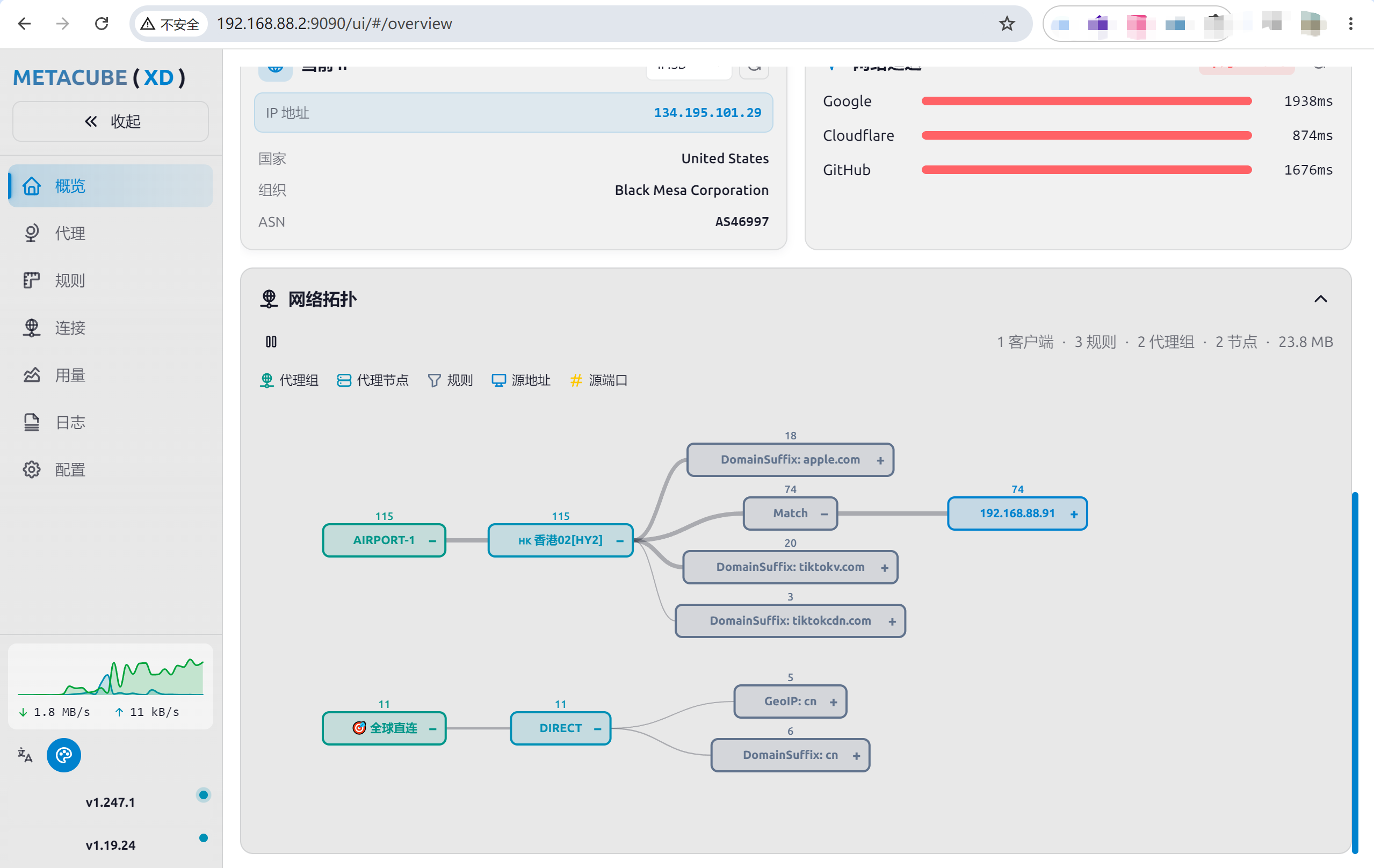Screen dimensions: 1374x868
Task: Open the browser three-dot menu
Action: pos(1350,24)
